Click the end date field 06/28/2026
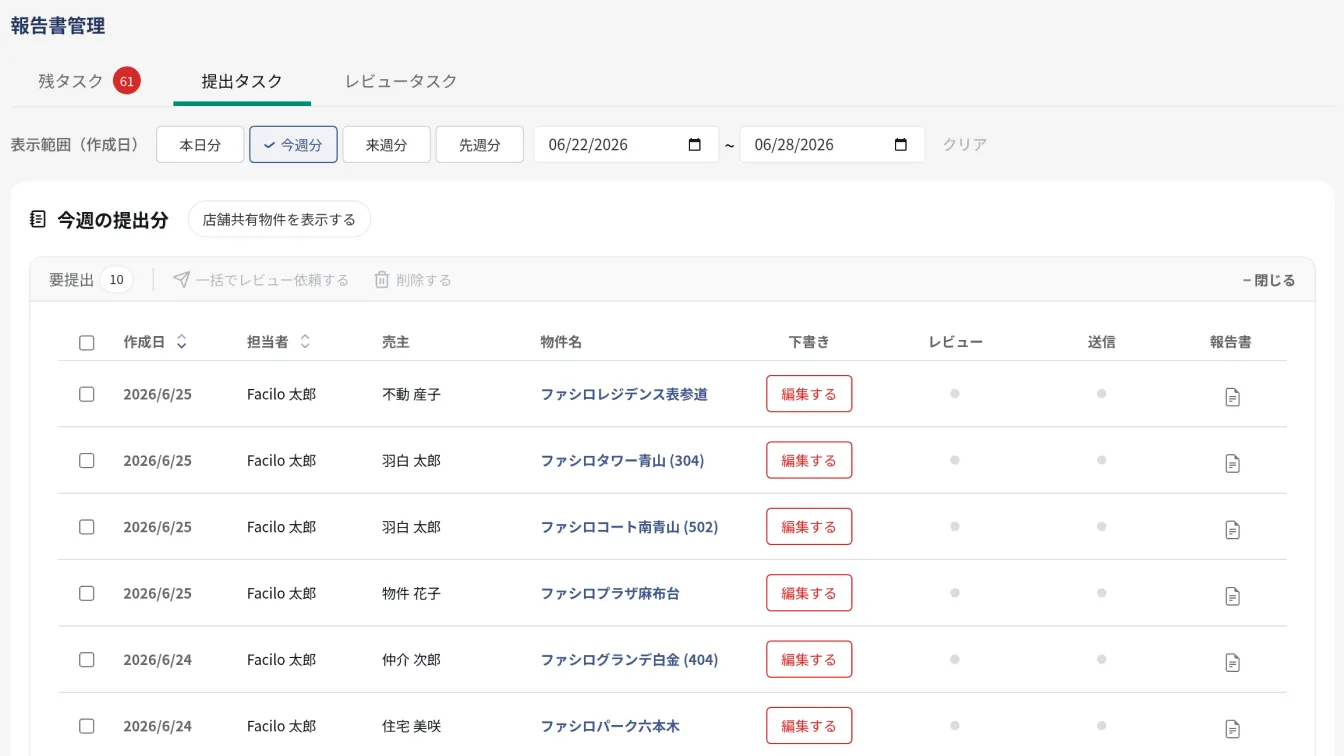 click(x=832, y=145)
